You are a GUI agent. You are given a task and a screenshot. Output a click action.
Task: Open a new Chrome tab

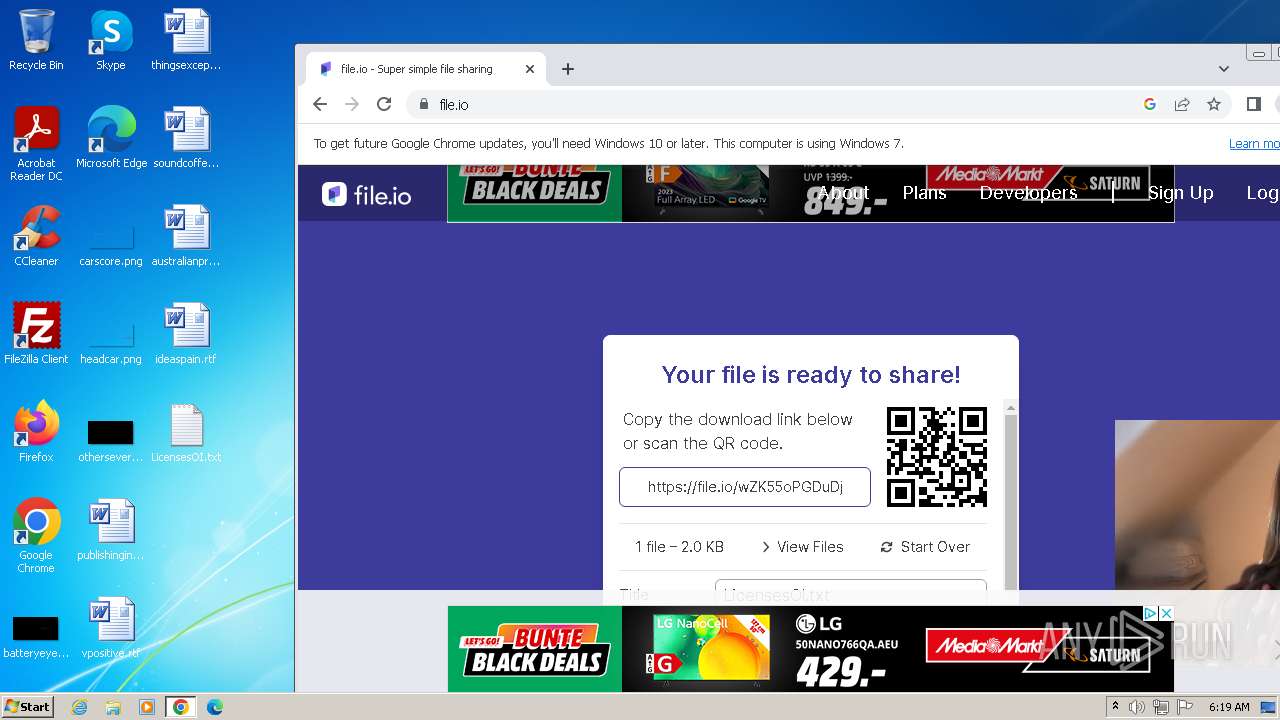(568, 69)
